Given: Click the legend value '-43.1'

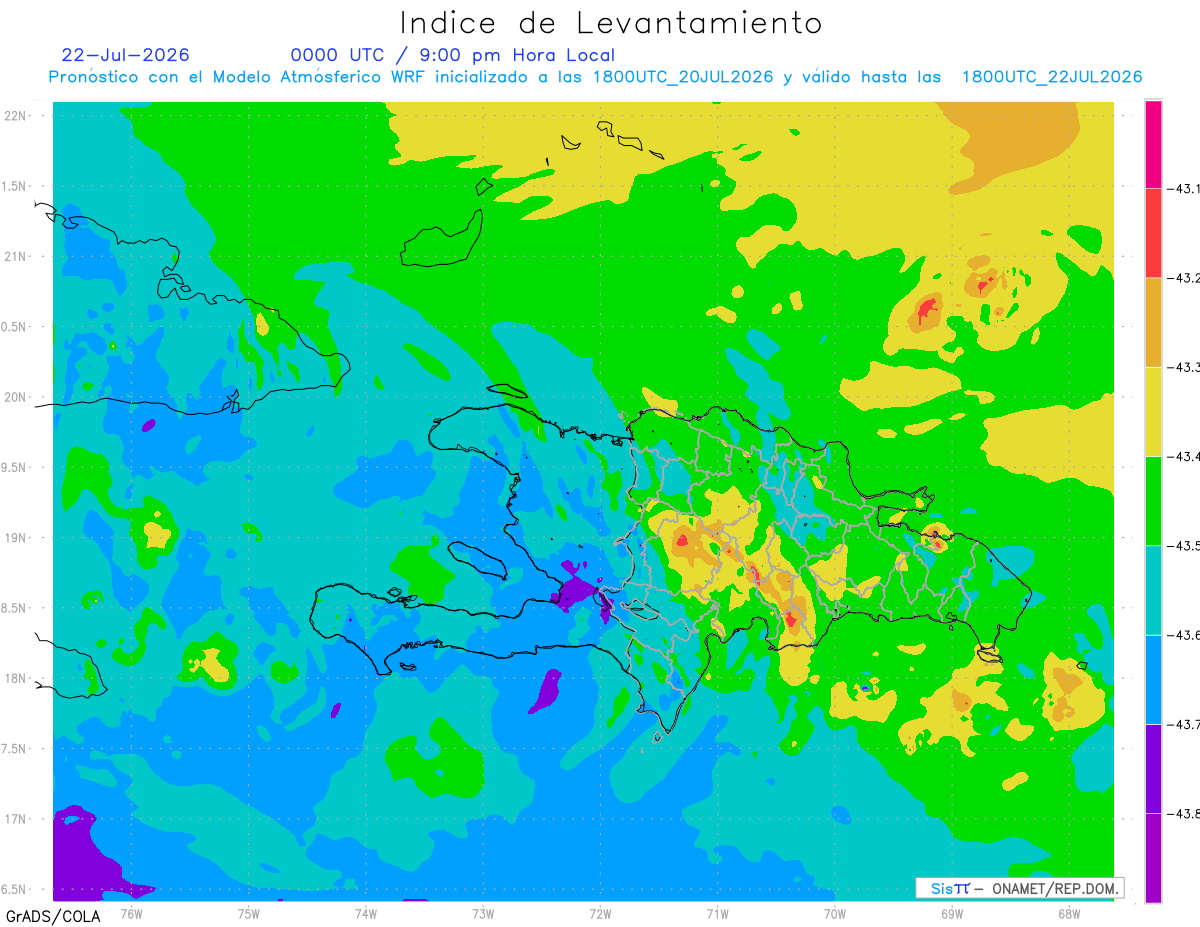Looking at the screenshot, I should [1183, 189].
